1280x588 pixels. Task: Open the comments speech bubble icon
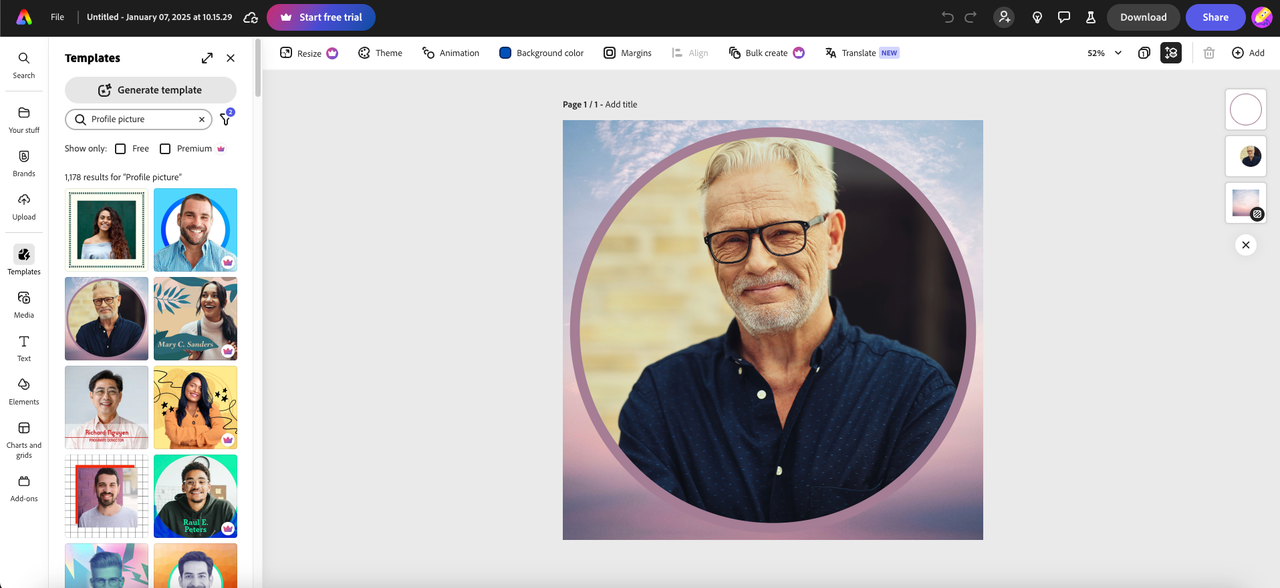[1064, 17]
